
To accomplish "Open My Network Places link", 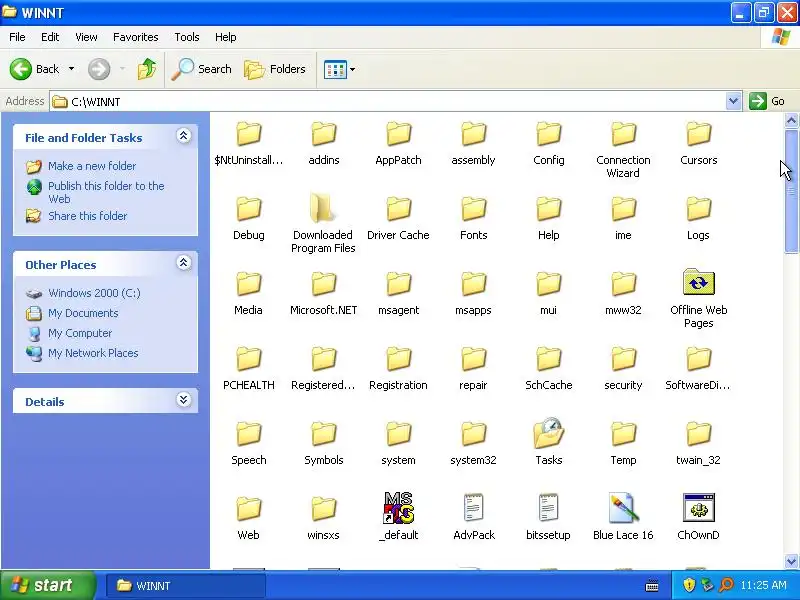I will 93,353.
